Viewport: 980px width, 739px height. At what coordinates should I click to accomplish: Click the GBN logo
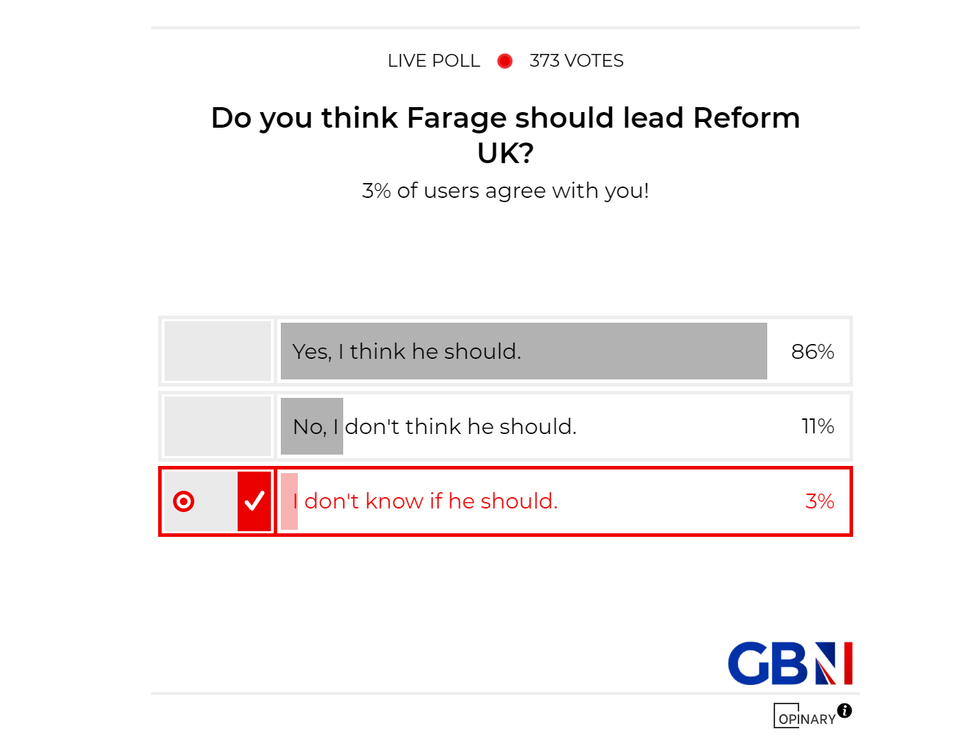789,664
